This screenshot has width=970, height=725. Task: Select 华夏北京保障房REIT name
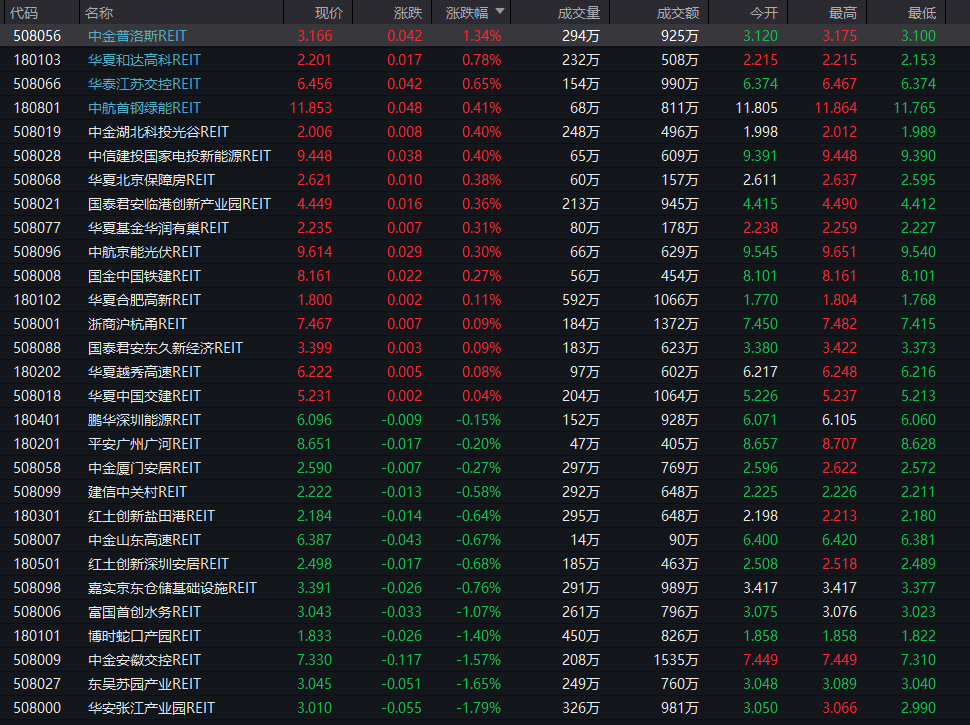point(152,180)
